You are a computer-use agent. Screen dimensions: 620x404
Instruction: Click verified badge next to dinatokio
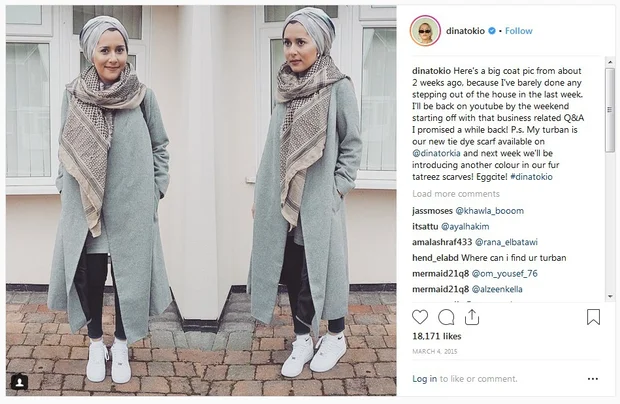tap(492, 30)
